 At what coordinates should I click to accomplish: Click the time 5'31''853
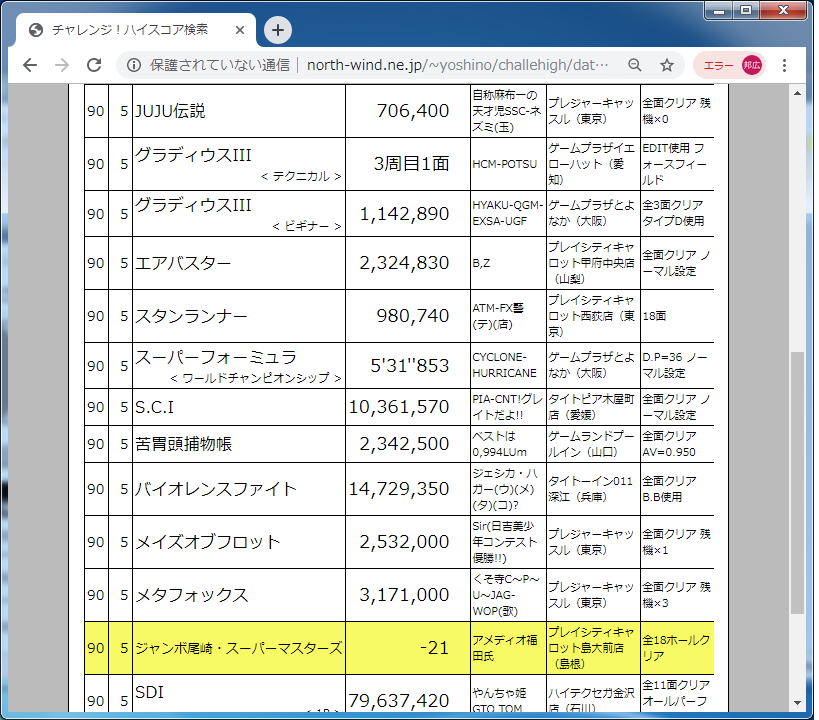coord(410,366)
